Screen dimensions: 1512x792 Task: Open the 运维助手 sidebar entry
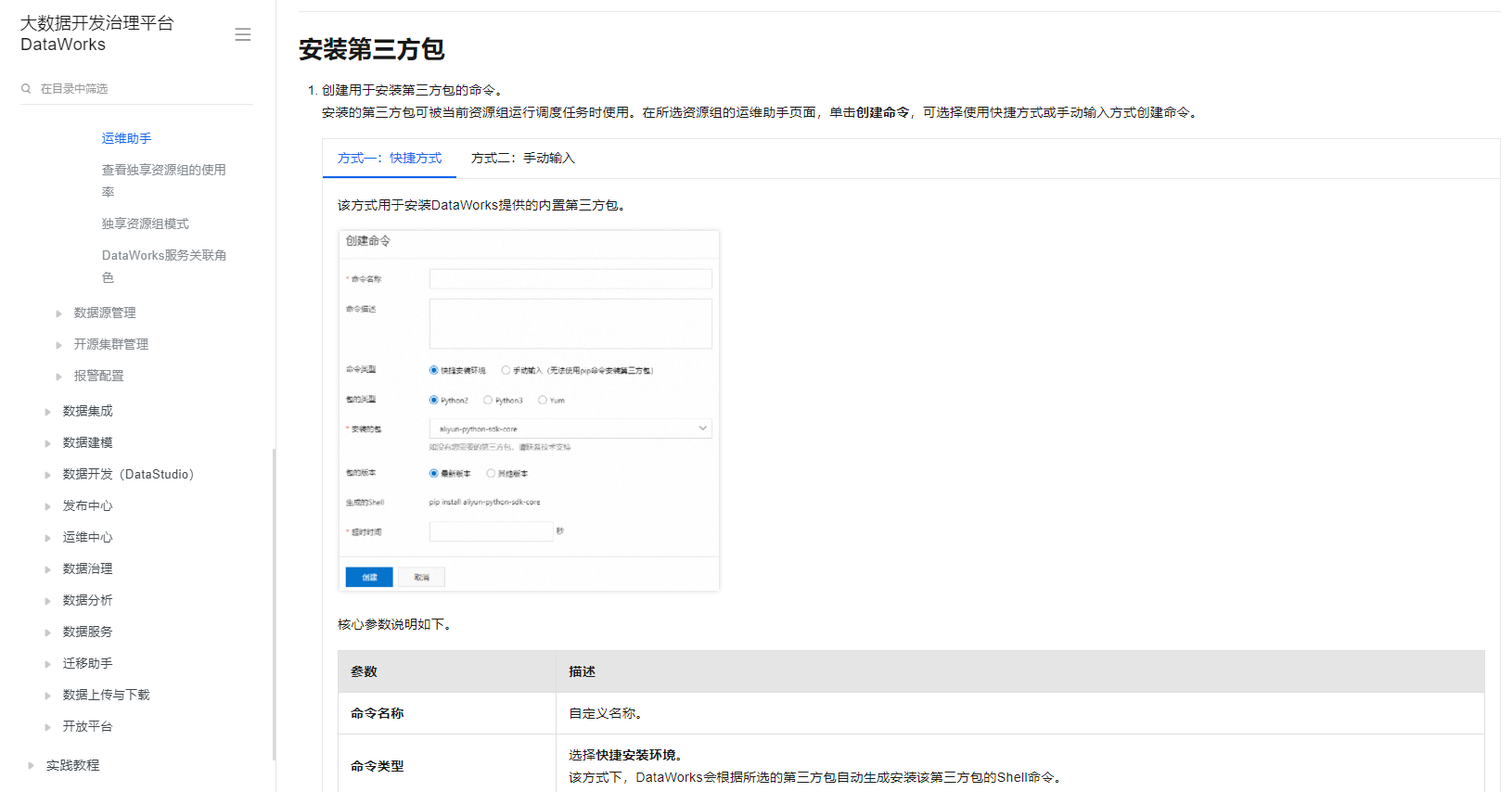[127, 138]
